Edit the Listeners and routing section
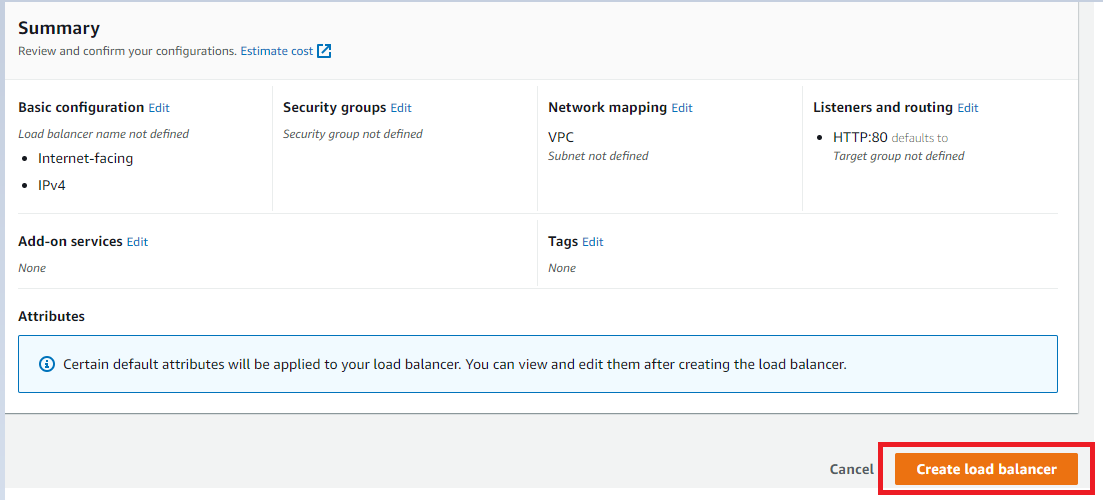Image resolution: width=1103 pixels, height=500 pixels. [x=967, y=108]
